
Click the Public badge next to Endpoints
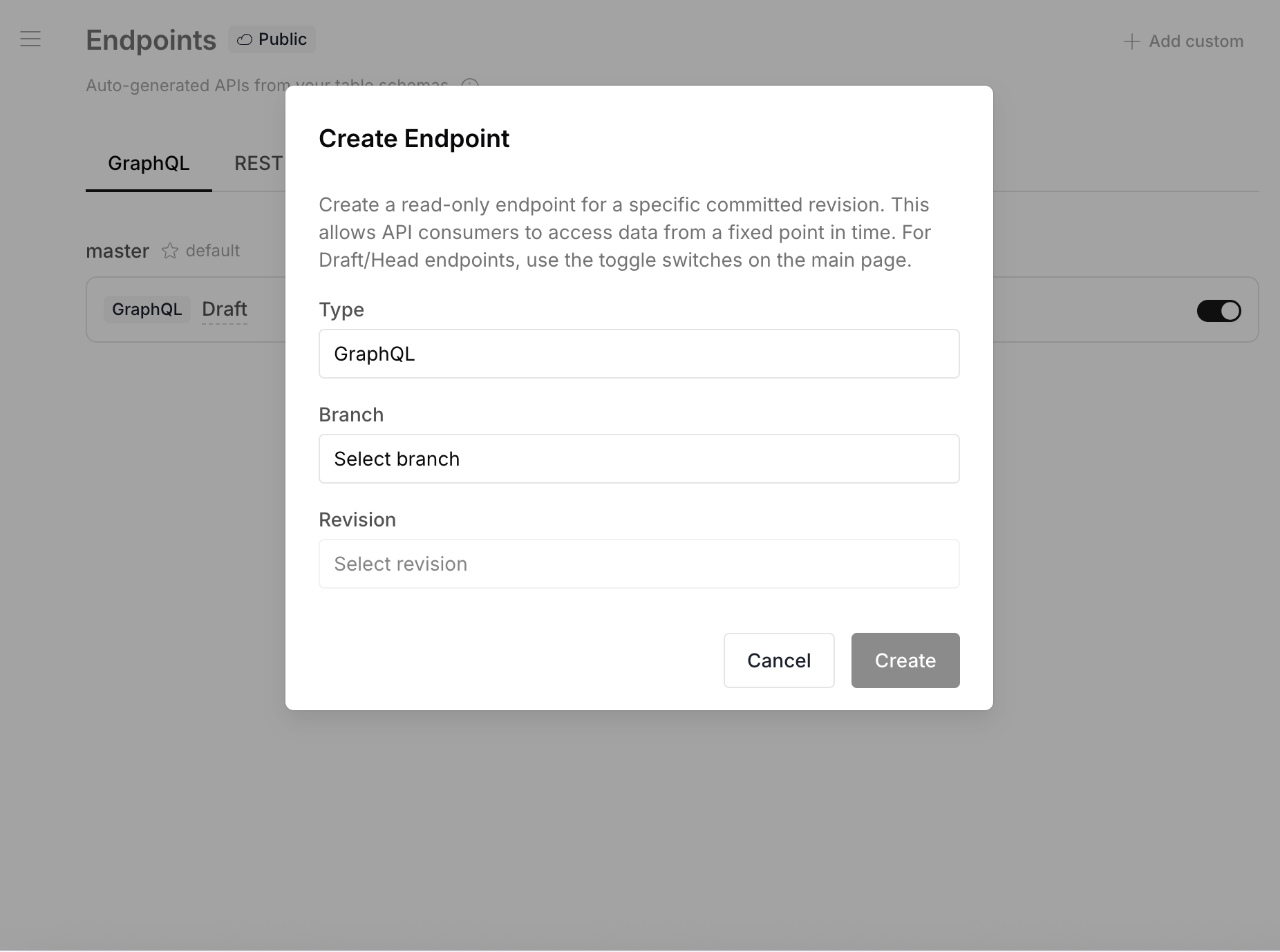272,39
